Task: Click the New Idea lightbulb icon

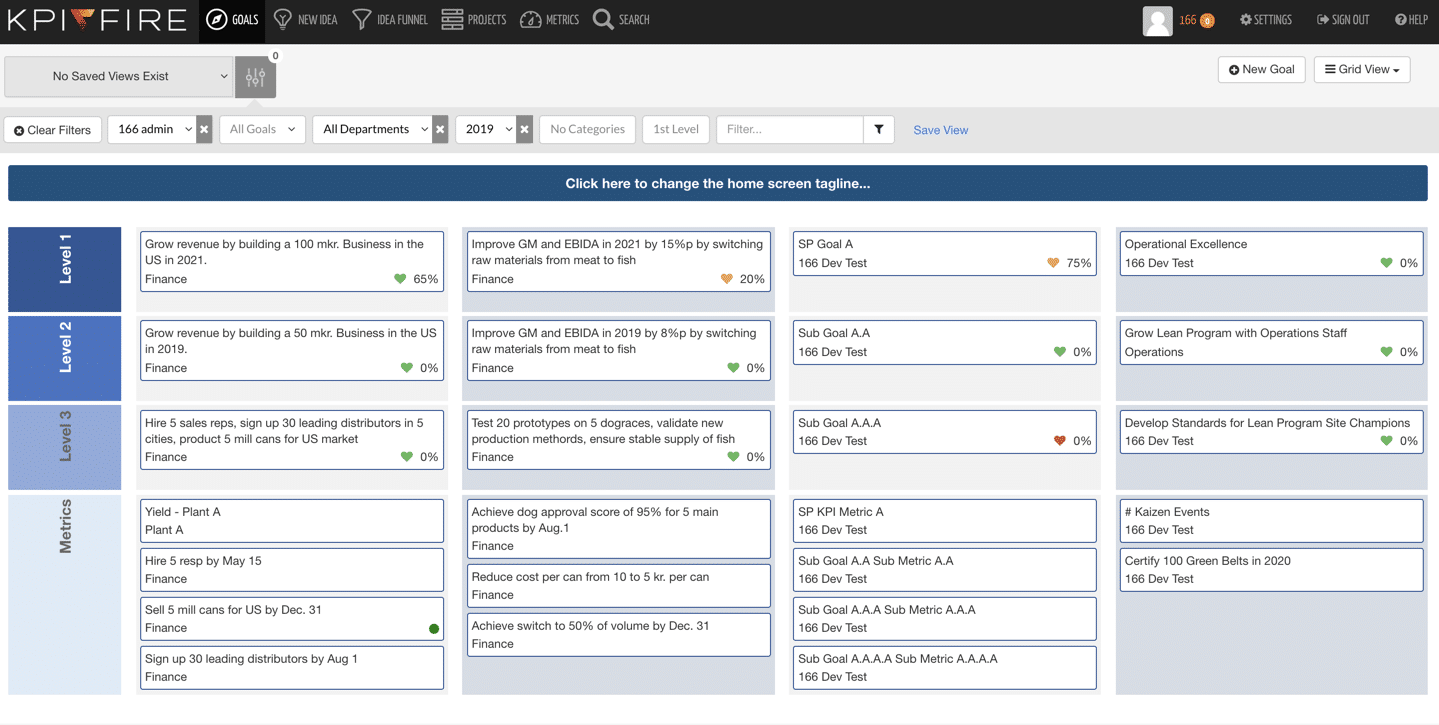Action: [283, 20]
